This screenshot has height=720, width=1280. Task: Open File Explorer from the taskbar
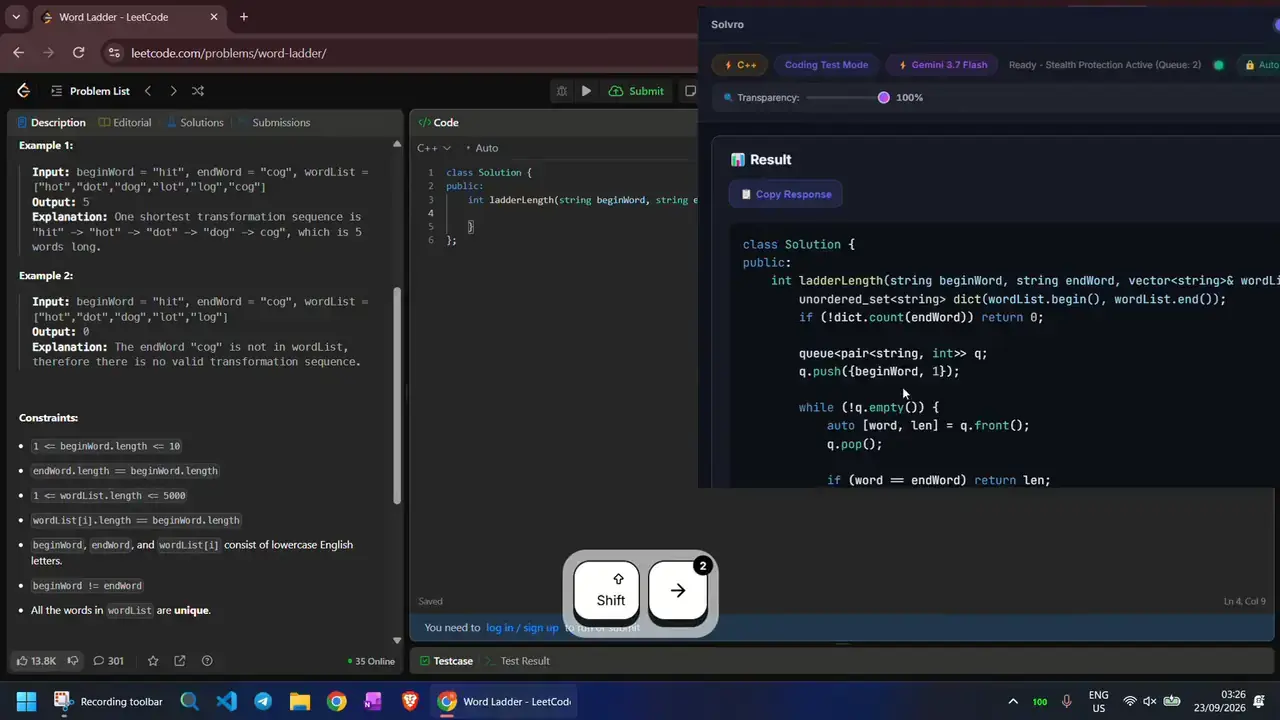(300, 701)
